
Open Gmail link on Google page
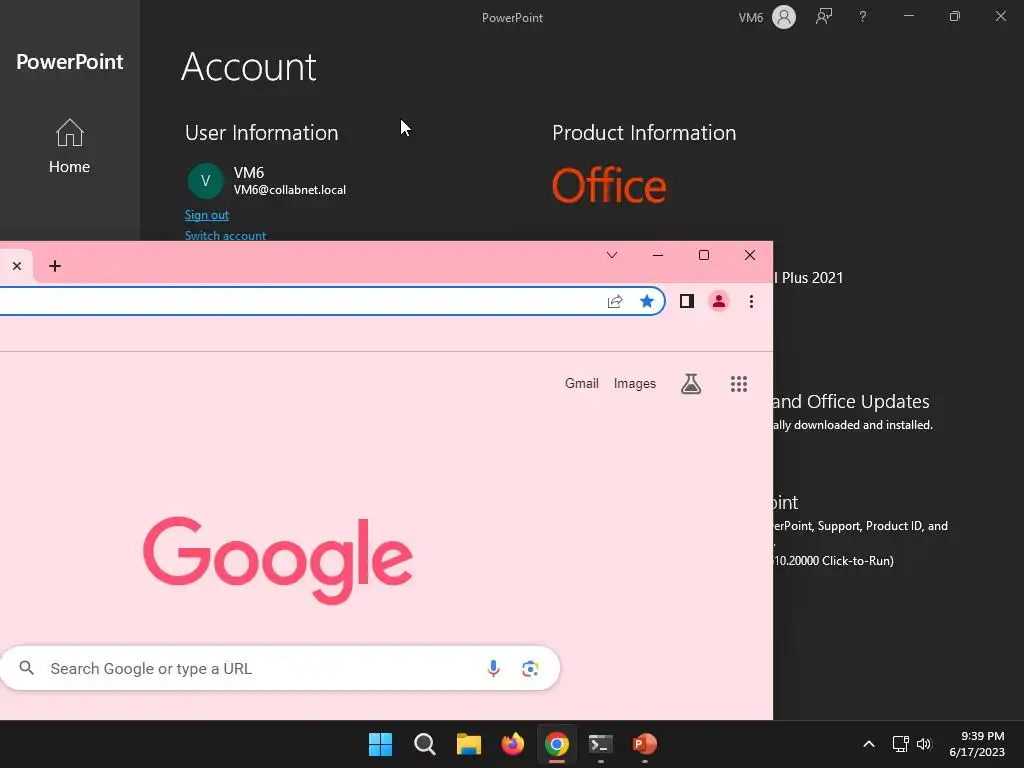[581, 383]
